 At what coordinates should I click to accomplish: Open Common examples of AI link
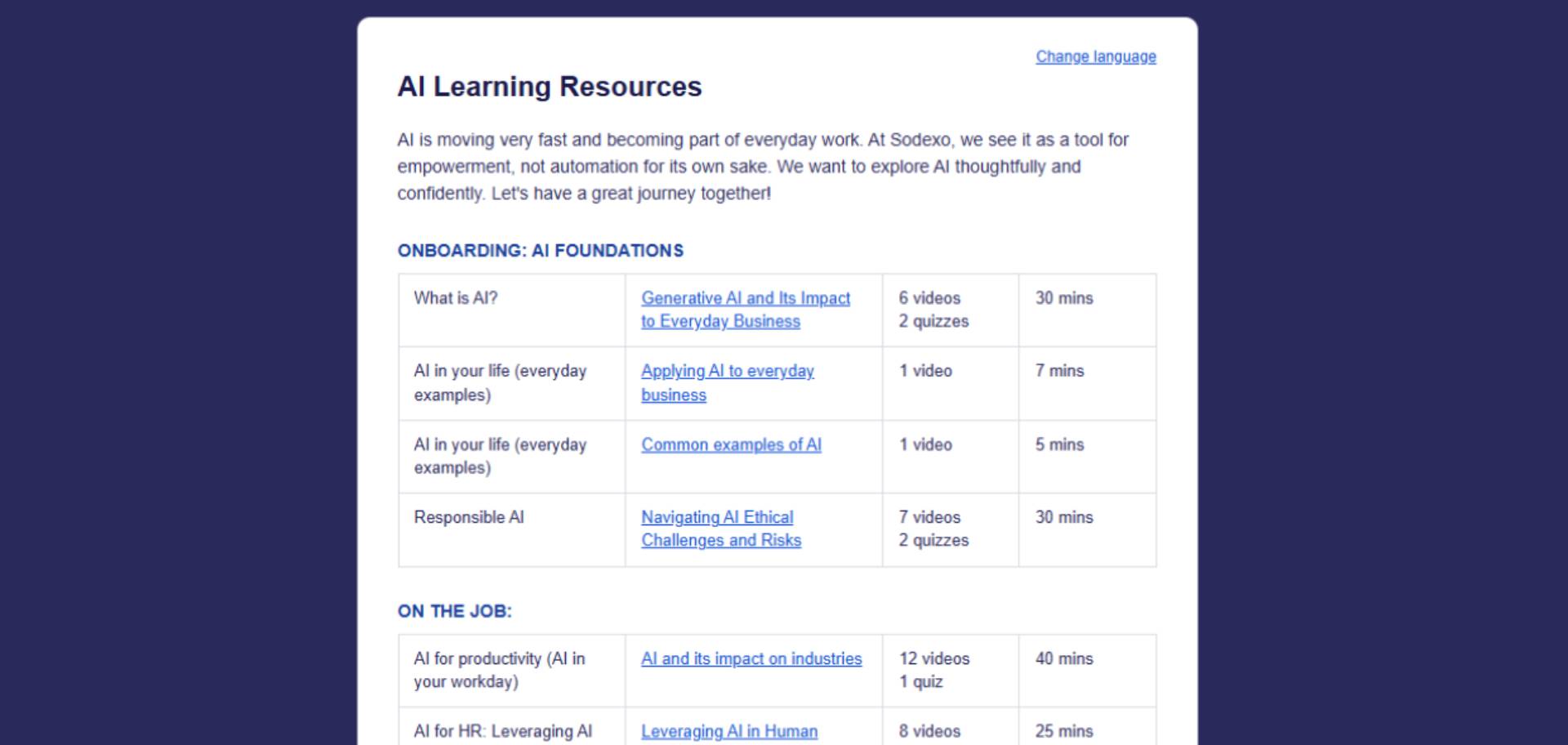pyautogui.click(x=731, y=444)
